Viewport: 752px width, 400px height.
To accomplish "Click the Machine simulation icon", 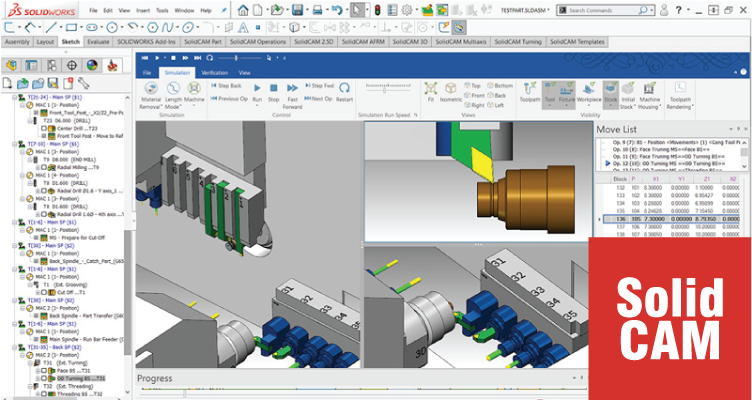I will 195,90.
